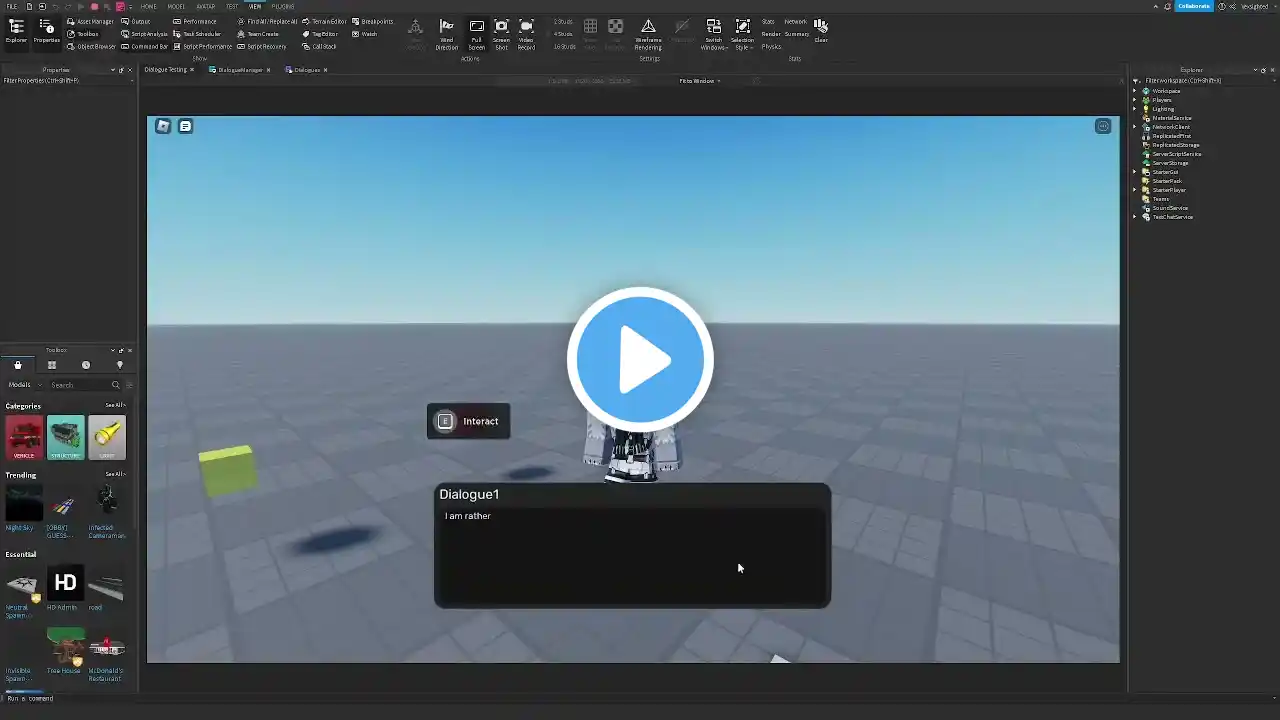Image resolution: width=1280 pixels, height=720 pixels.
Task: Open the Tag Editor
Action: [x=320, y=34]
